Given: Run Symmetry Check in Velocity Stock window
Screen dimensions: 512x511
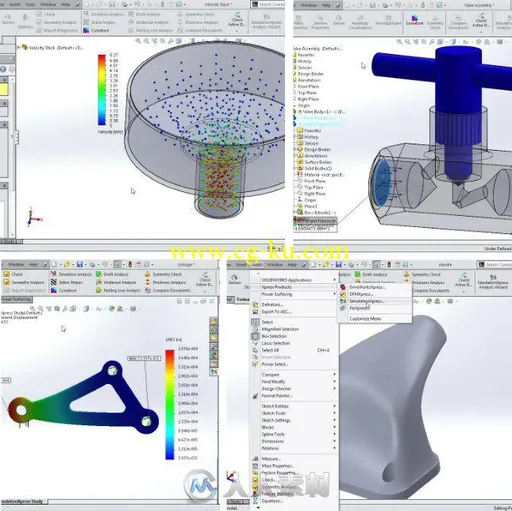Looking at the screenshot, I should click(196, 14).
